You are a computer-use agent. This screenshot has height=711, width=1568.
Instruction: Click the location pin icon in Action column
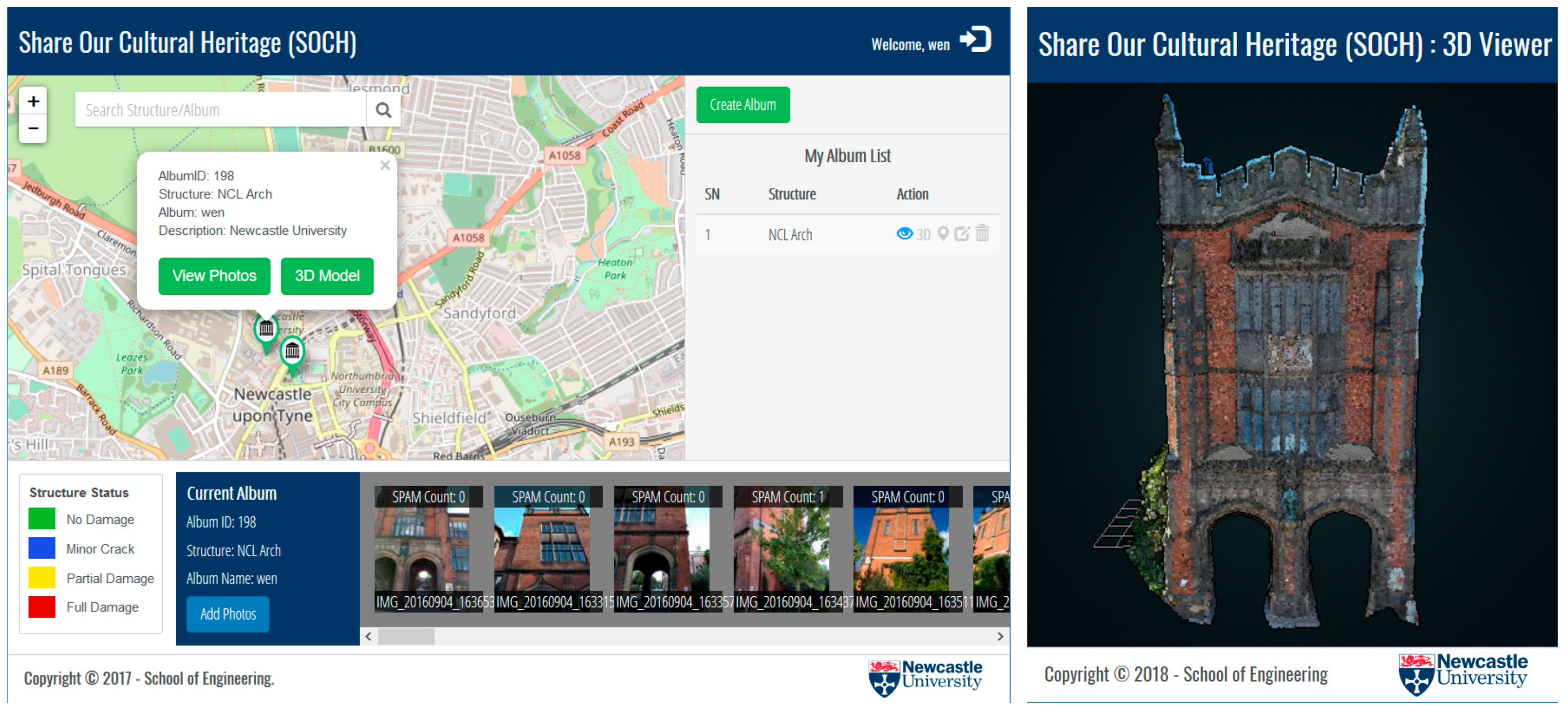[x=943, y=234]
